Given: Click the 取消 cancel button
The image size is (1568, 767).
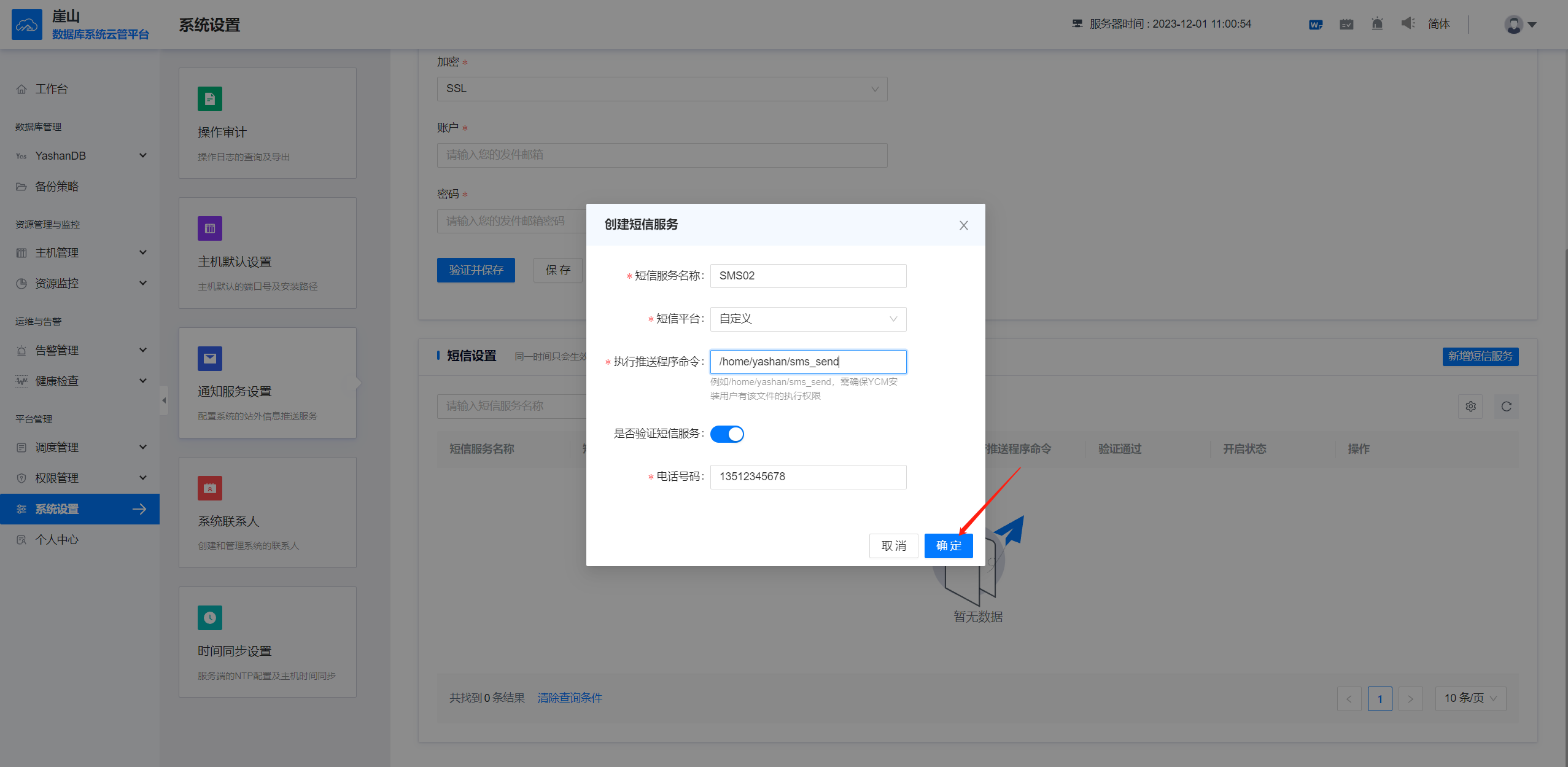Looking at the screenshot, I should pyautogui.click(x=893, y=546).
